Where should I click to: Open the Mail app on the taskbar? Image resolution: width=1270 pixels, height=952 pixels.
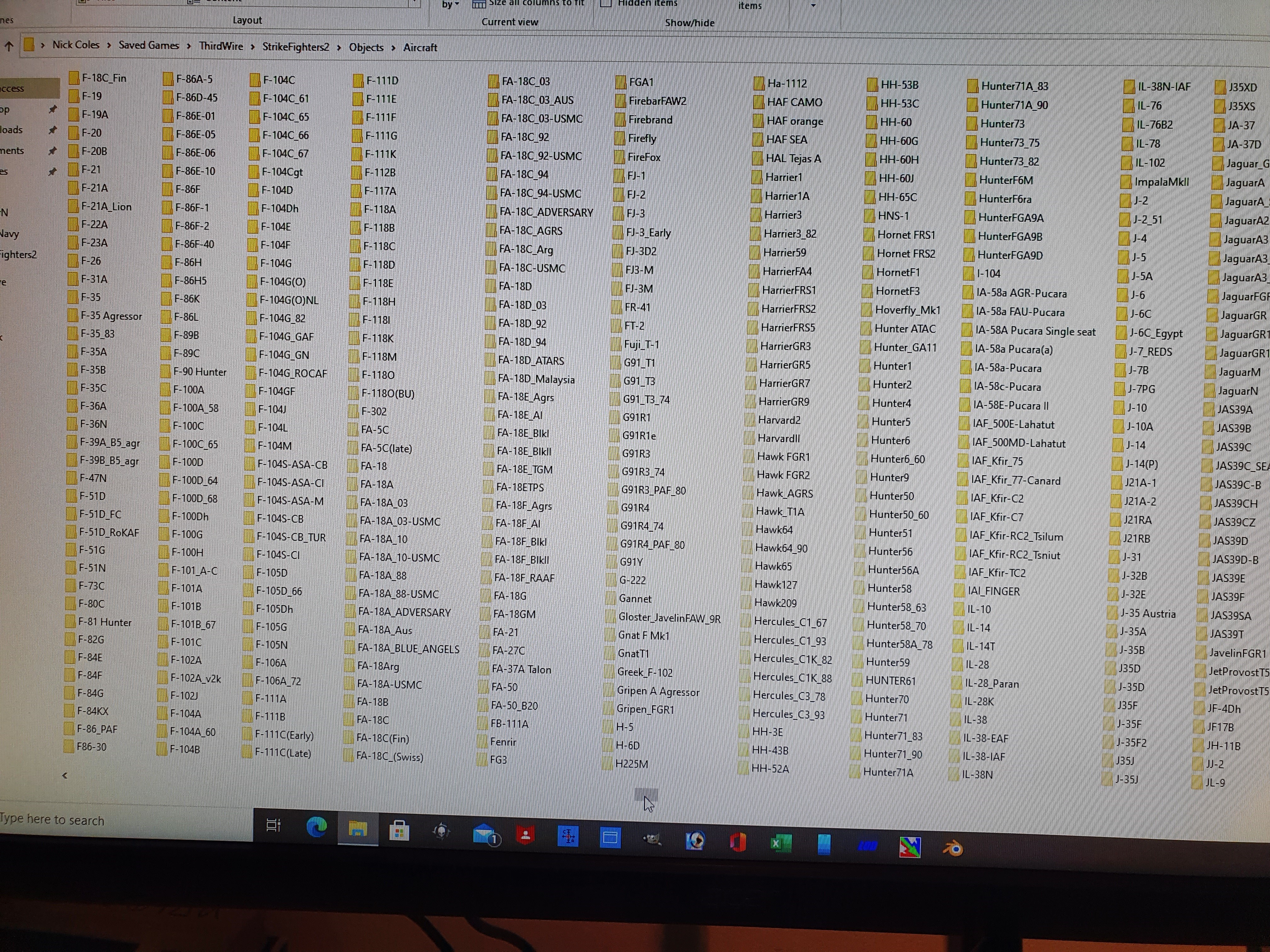click(486, 834)
